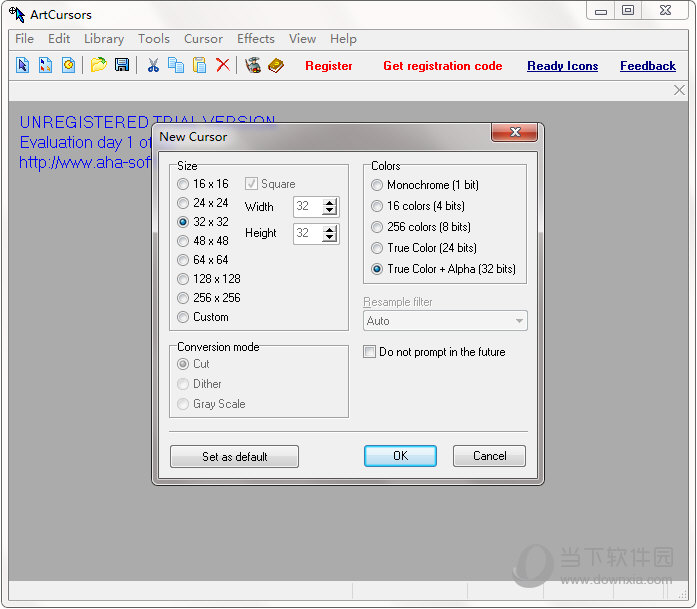697x609 pixels.
Task: Click the wizard character toolbar icon
Action: pyautogui.click(x=253, y=65)
